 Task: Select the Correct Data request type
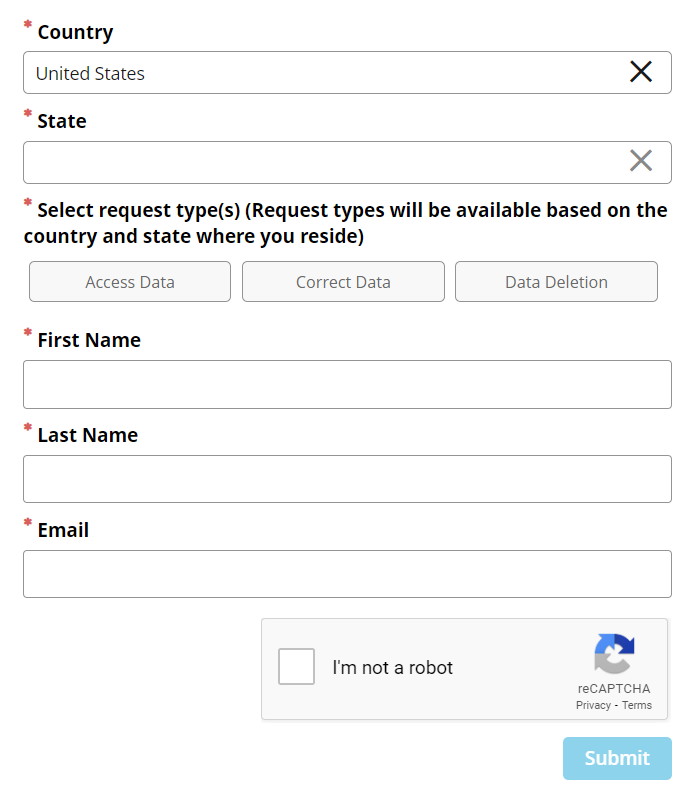click(x=343, y=282)
